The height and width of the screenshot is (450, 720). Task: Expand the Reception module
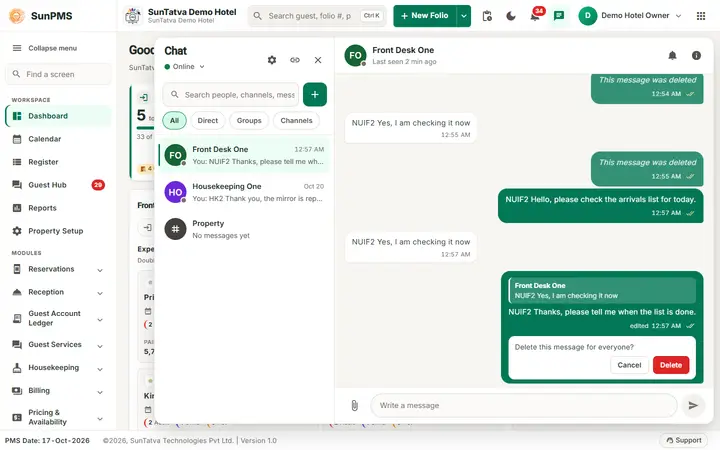tap(58, 292)
